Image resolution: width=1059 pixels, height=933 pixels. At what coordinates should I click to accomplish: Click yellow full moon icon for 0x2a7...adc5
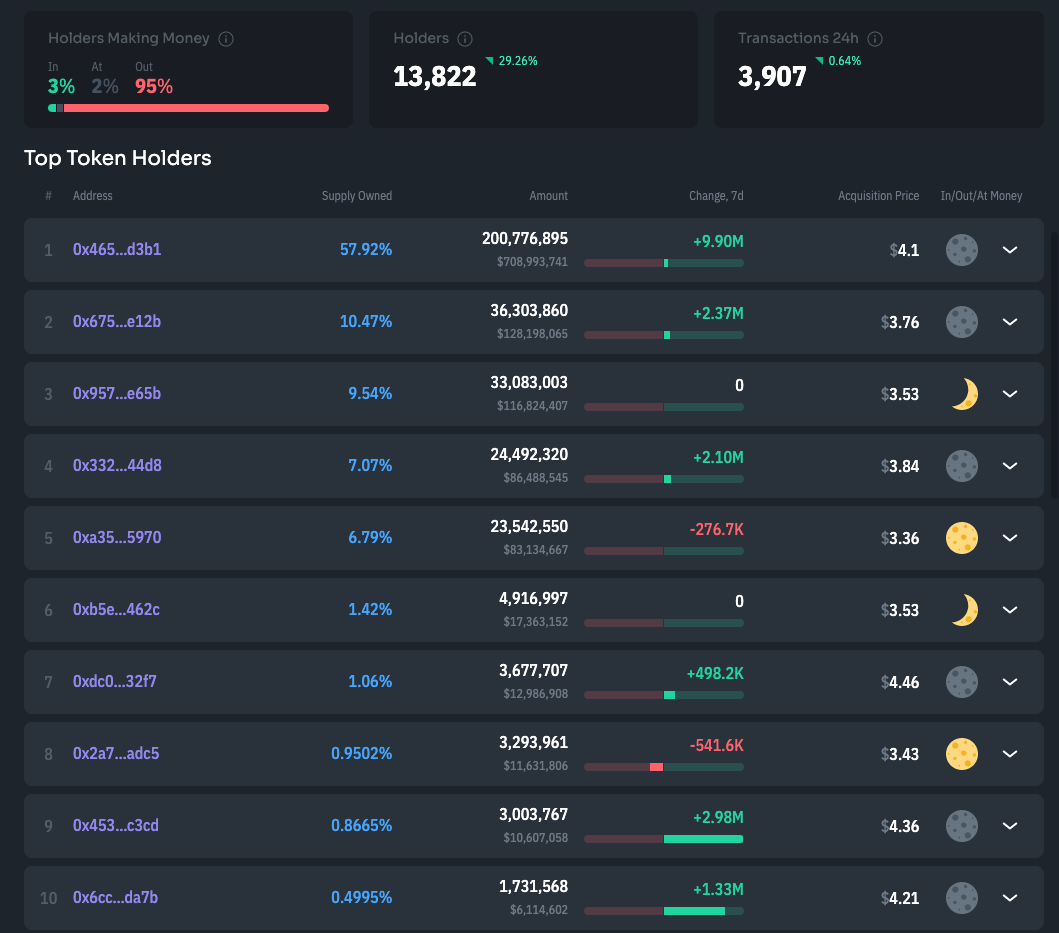[962, 754]
